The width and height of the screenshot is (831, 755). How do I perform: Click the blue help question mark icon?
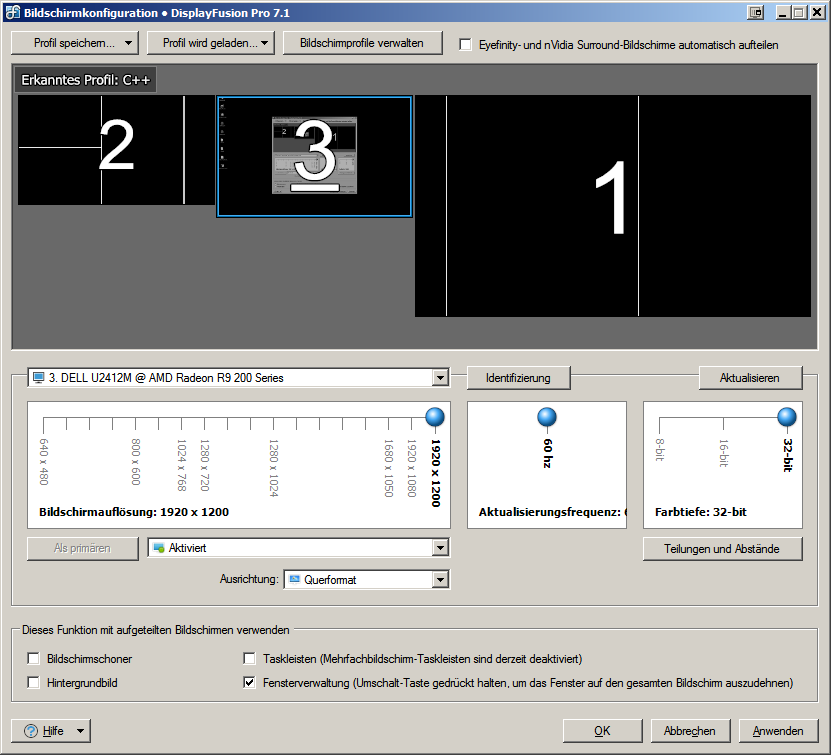(x=30, y=731)
